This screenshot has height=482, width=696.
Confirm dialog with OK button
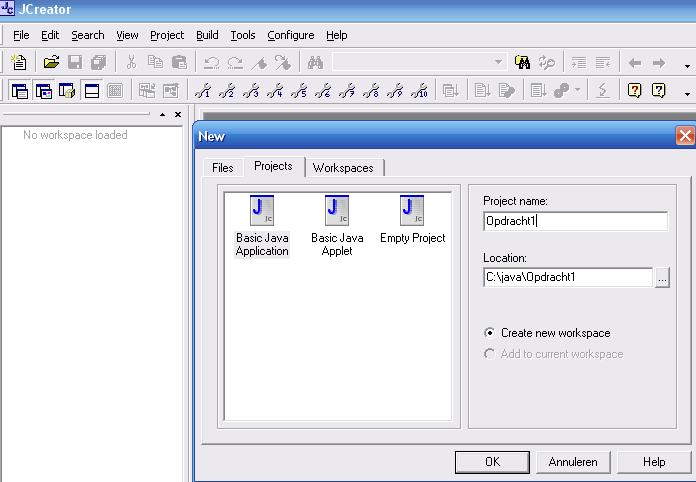(x=492, y=462)
